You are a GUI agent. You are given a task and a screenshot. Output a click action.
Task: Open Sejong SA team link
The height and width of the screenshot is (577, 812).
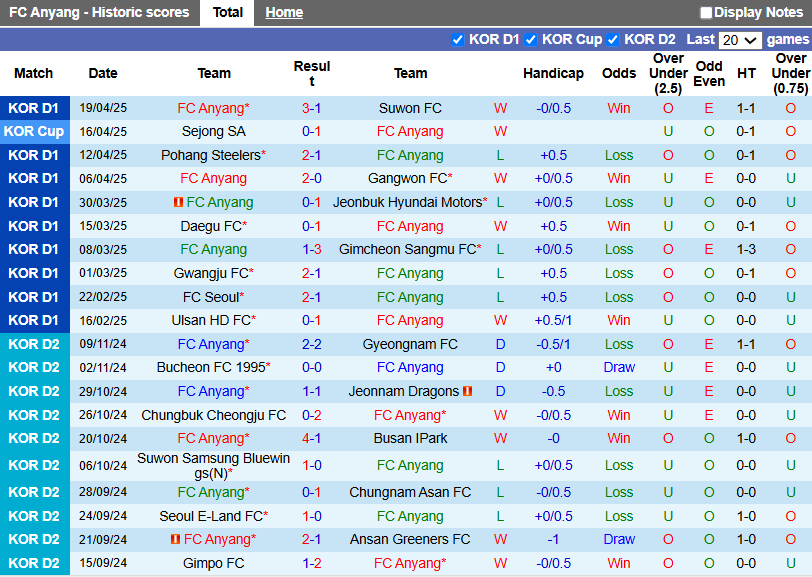tap(213, 132)
